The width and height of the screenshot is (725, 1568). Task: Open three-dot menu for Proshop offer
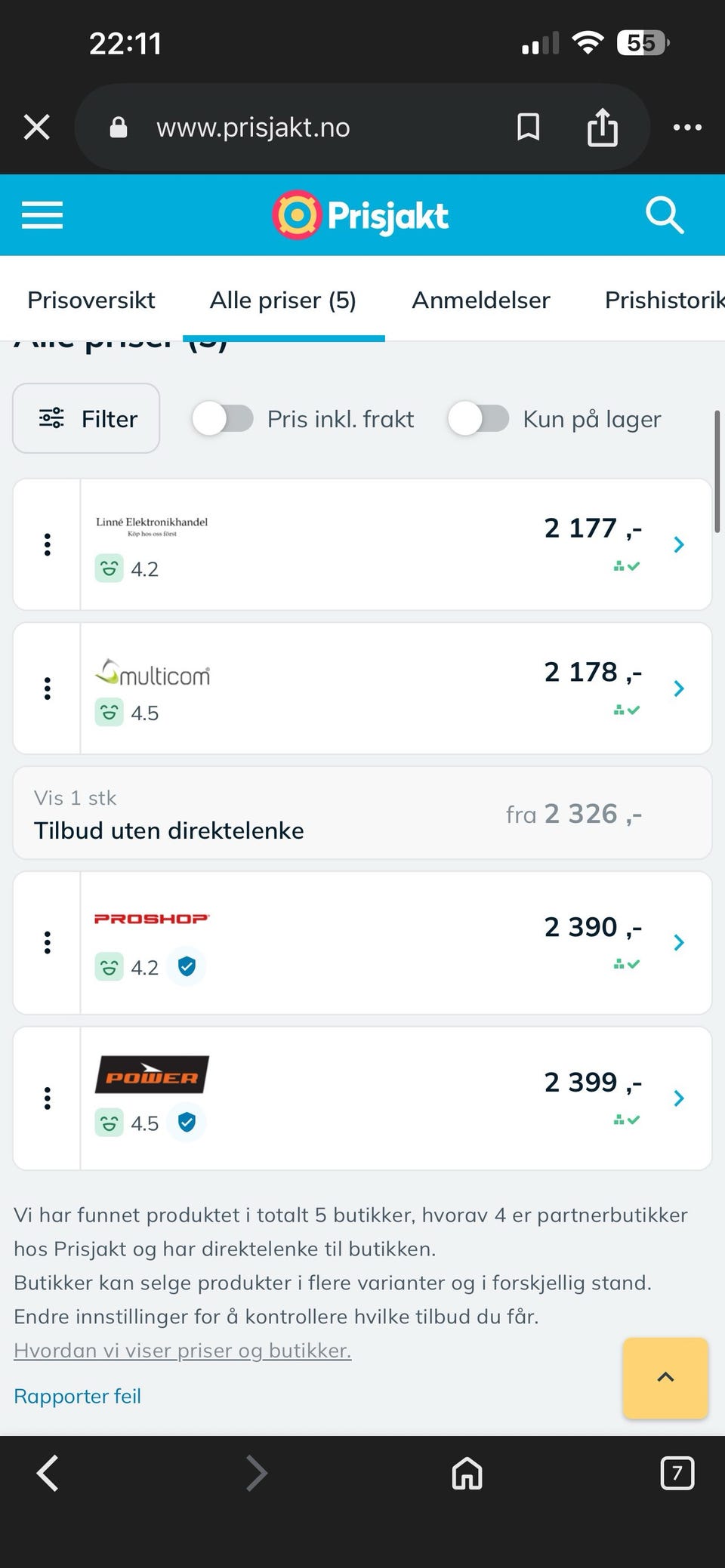[x=48, y=942]
